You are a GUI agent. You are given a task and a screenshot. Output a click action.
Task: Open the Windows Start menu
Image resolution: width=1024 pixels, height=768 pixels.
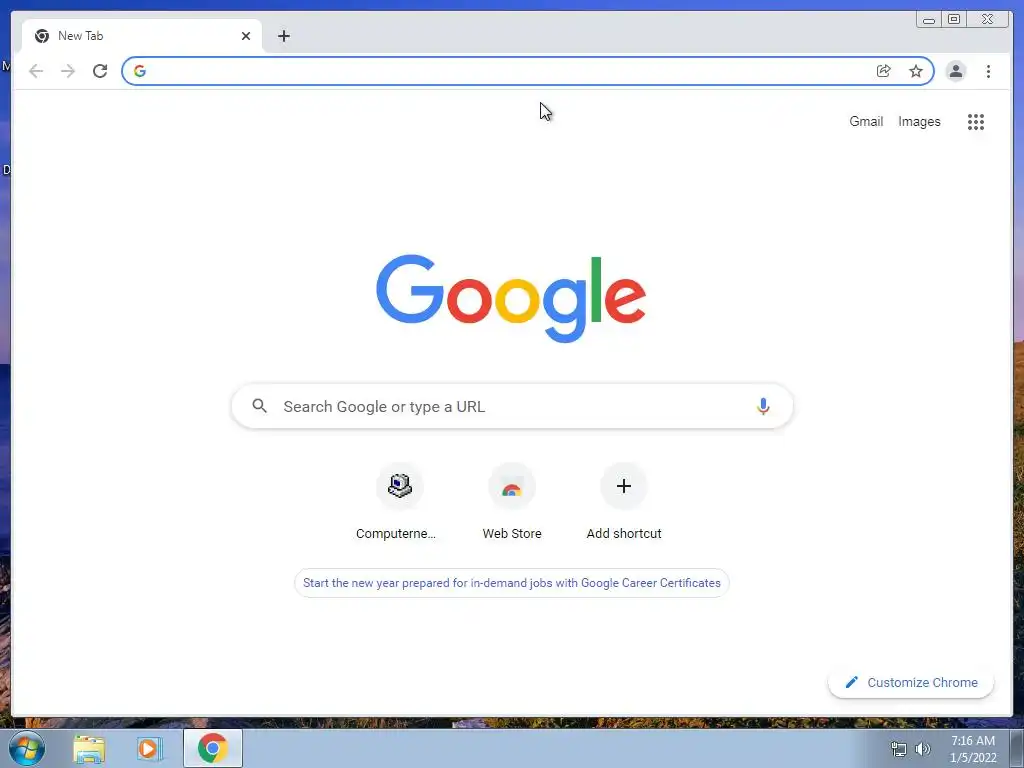coord(27,748)
